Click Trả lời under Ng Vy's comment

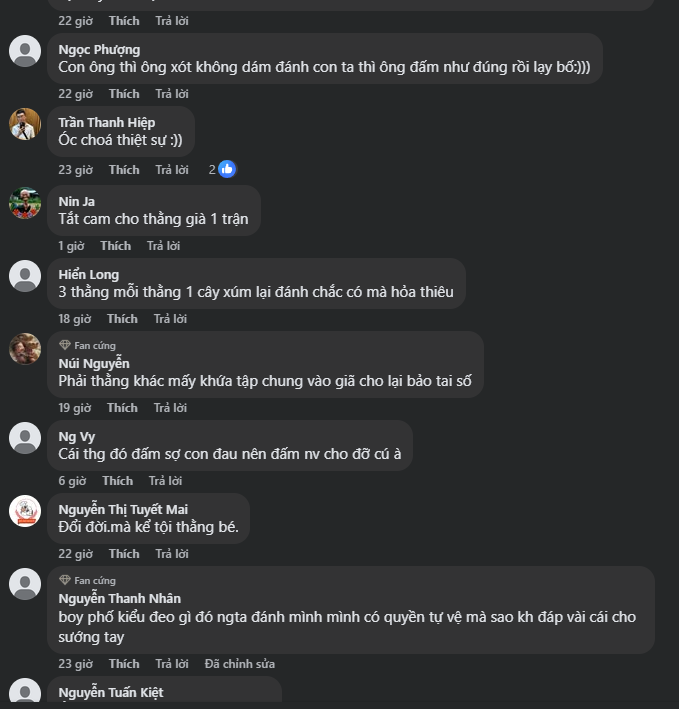pos(165,481)
